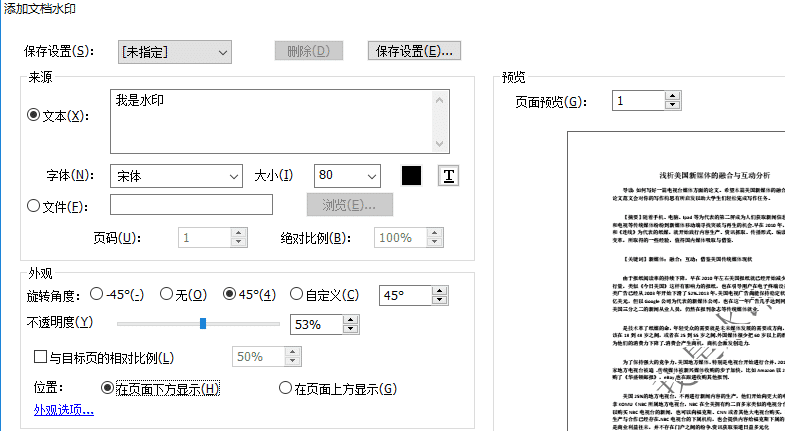Click scroll down arrow in watermark text box

tap(439, 144)
